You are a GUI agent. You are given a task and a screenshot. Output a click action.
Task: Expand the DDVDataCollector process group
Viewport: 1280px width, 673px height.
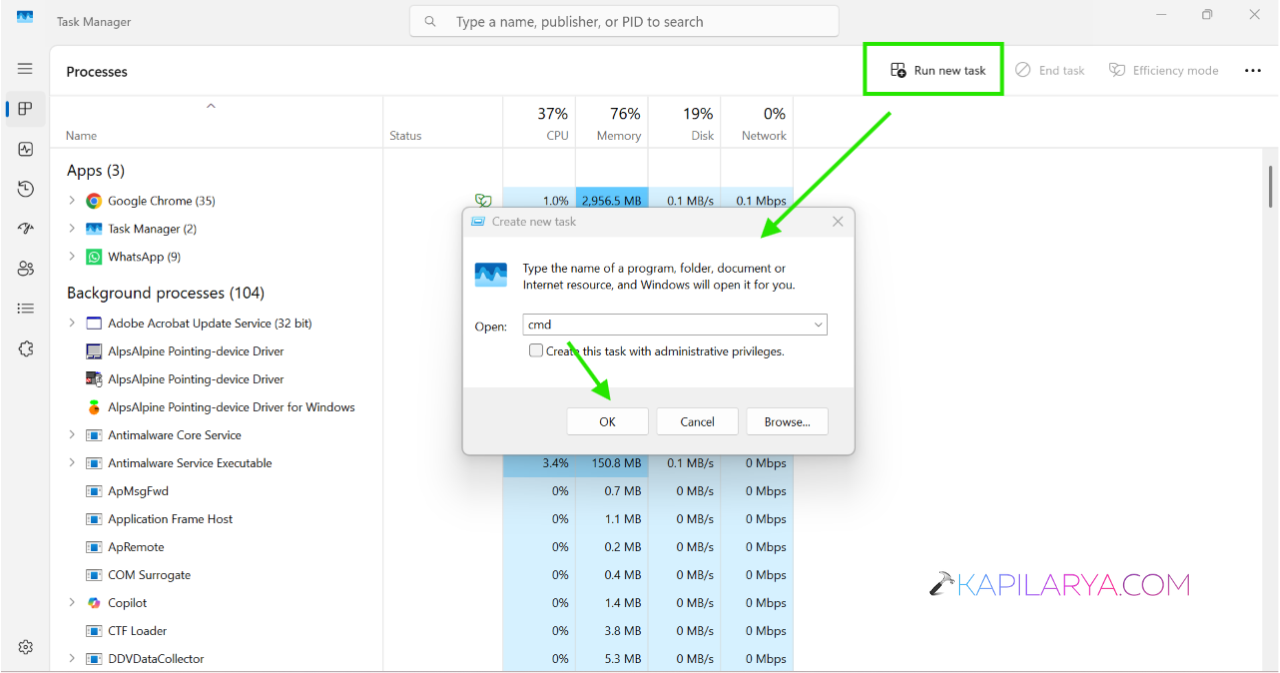[x=72, y=659]
